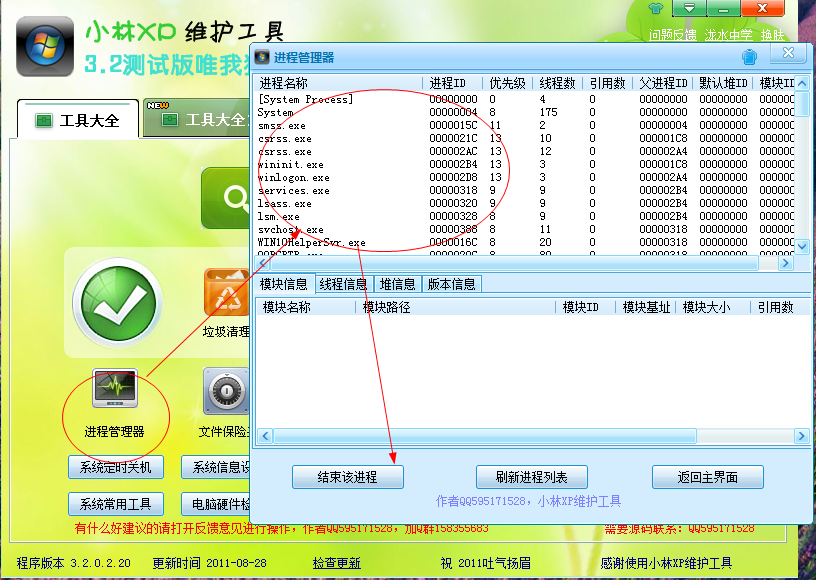This screenshot has height=580, width=816.
Task: Select the wininit.exe process row
Action: tap(525, 164)
